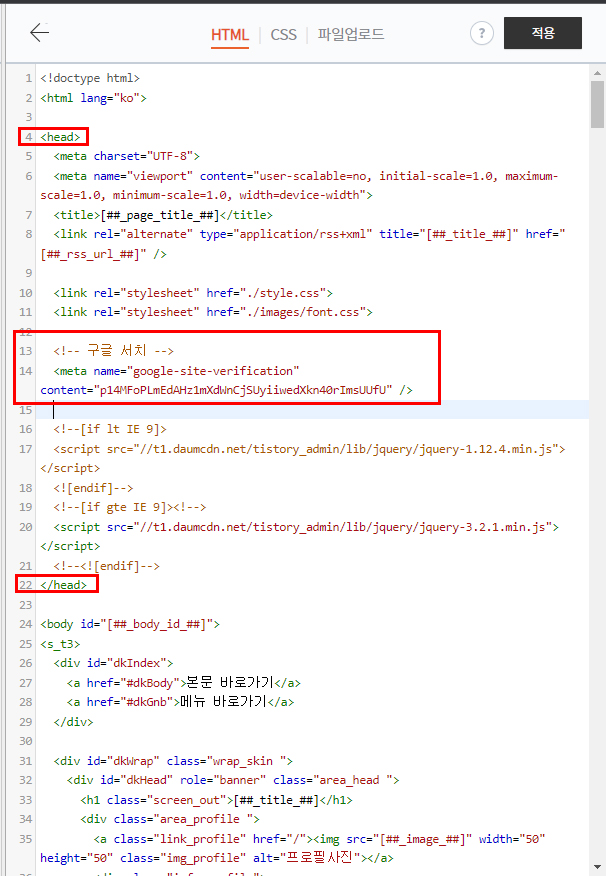Click the ./style.css stylesheet link line
The height and width of the screenshot is (876, 606).
click(x=193, y=293)
